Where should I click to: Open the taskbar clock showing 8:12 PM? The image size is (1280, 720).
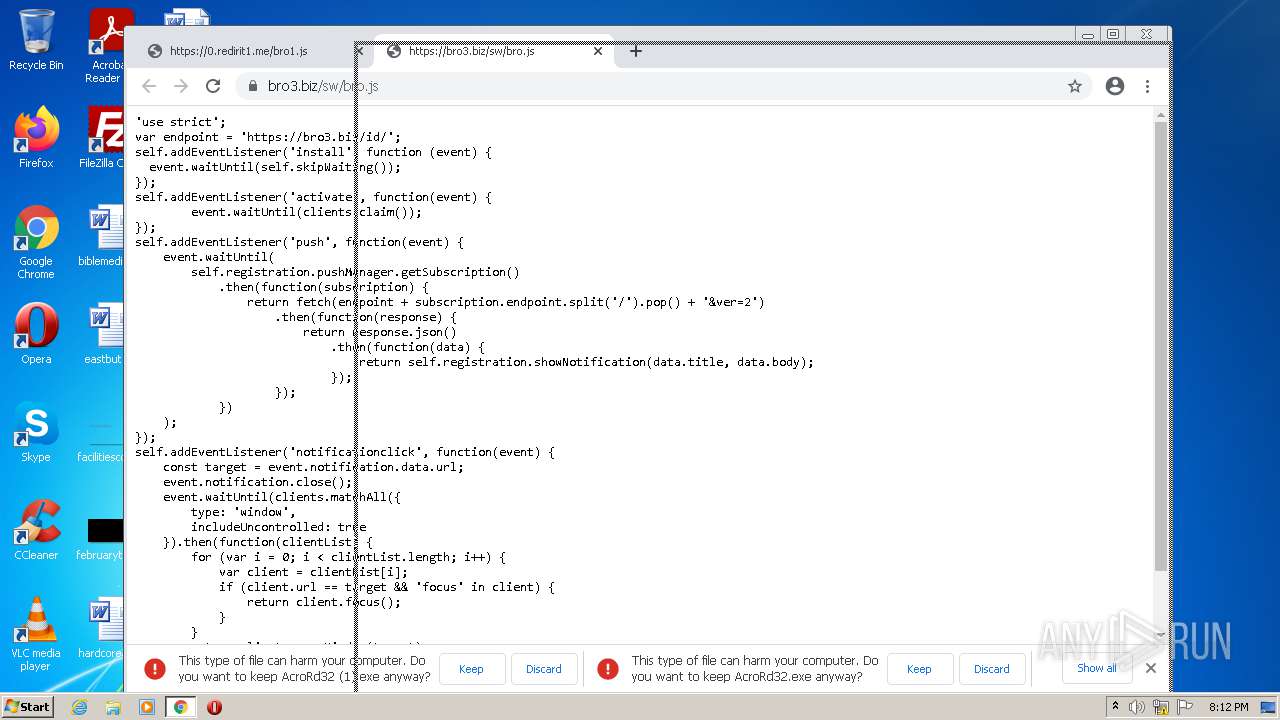(1228, 707)
